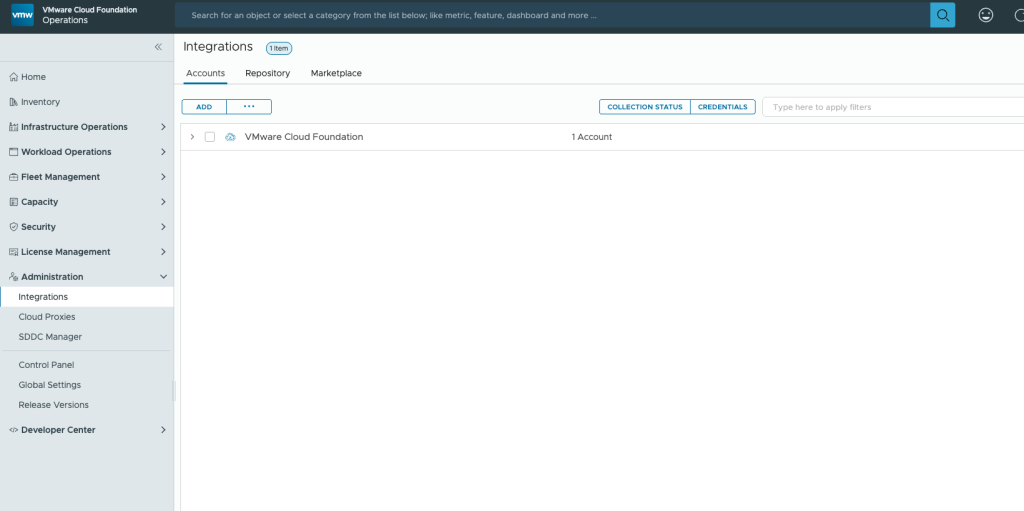Viewport: 1024px width, 511px height.
Task: Click the VMware Cloud Foundation cloud icon
Action: click(231, 137)
